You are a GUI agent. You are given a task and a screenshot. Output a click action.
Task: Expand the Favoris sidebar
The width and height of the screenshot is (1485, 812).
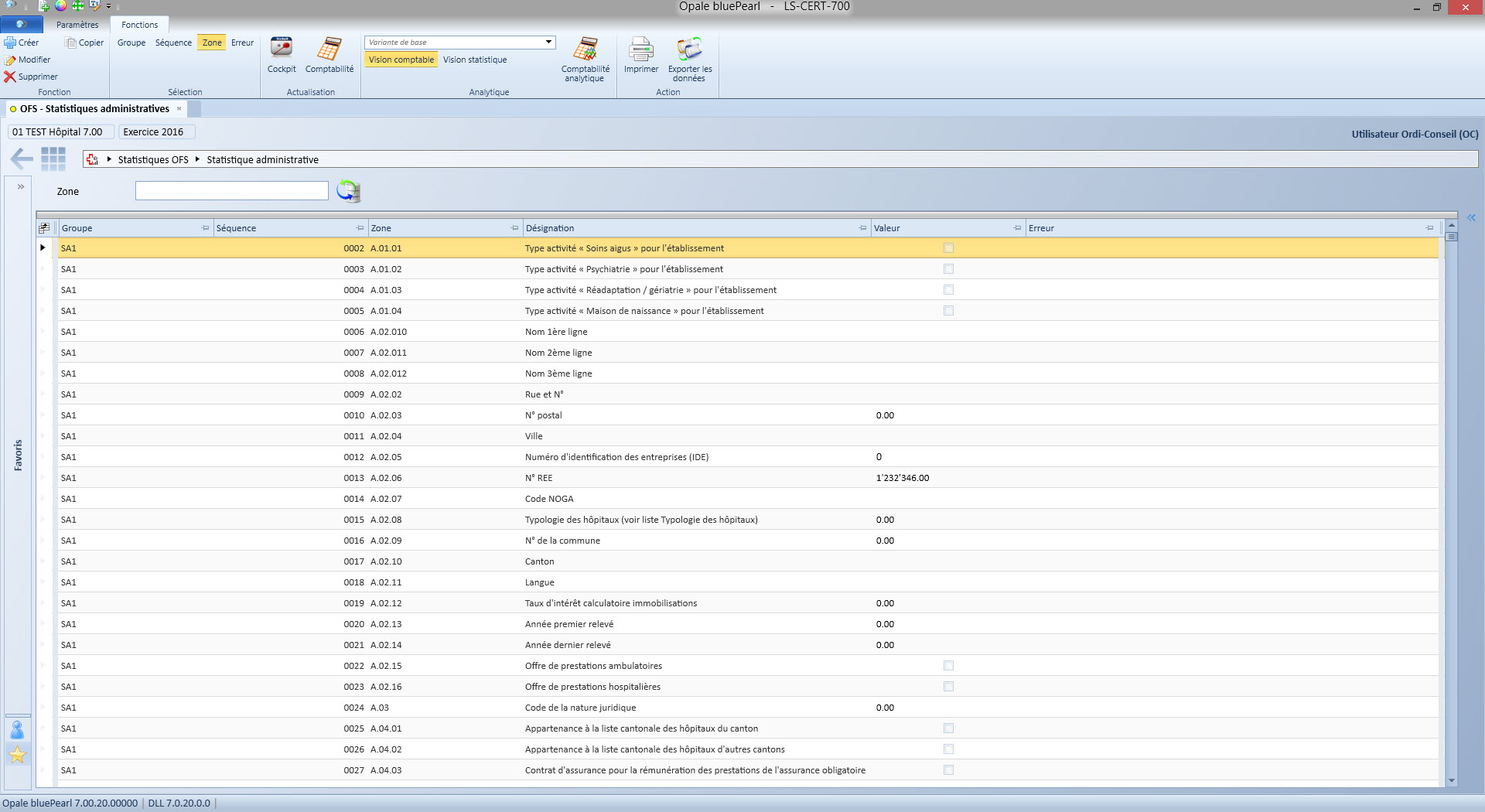[21, 186]
